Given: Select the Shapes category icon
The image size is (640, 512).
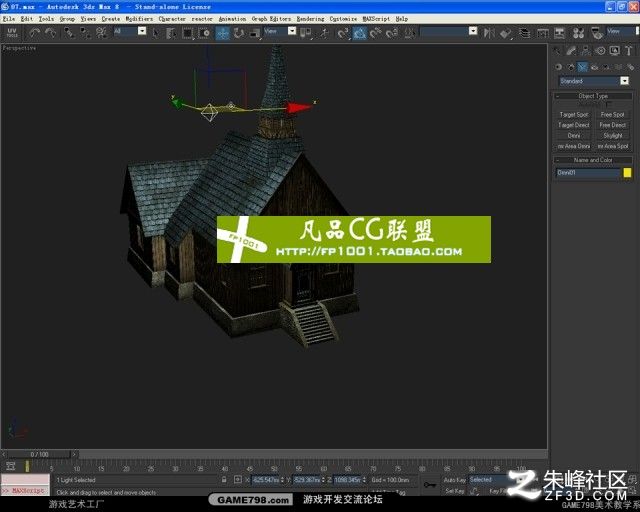Looking at the screenshot, I should 571,67.
